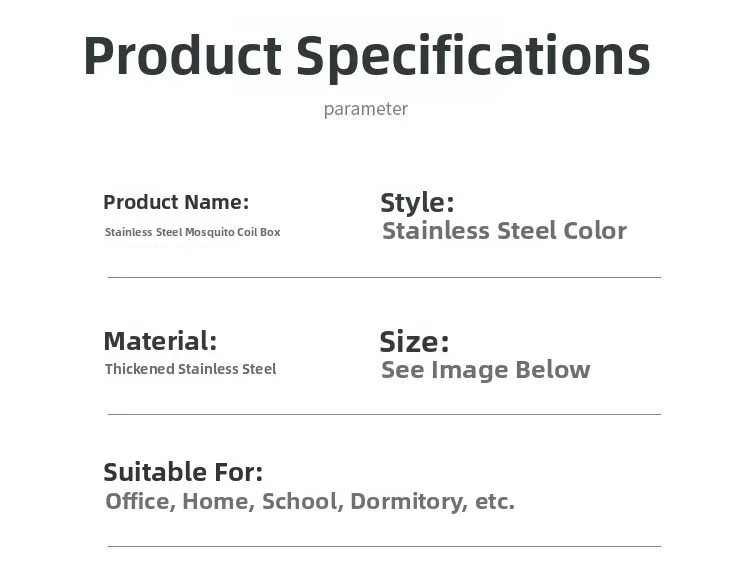Click the "Product Name:" label
The width and height of the screenshot is (750, 574).
pos(176,202)
